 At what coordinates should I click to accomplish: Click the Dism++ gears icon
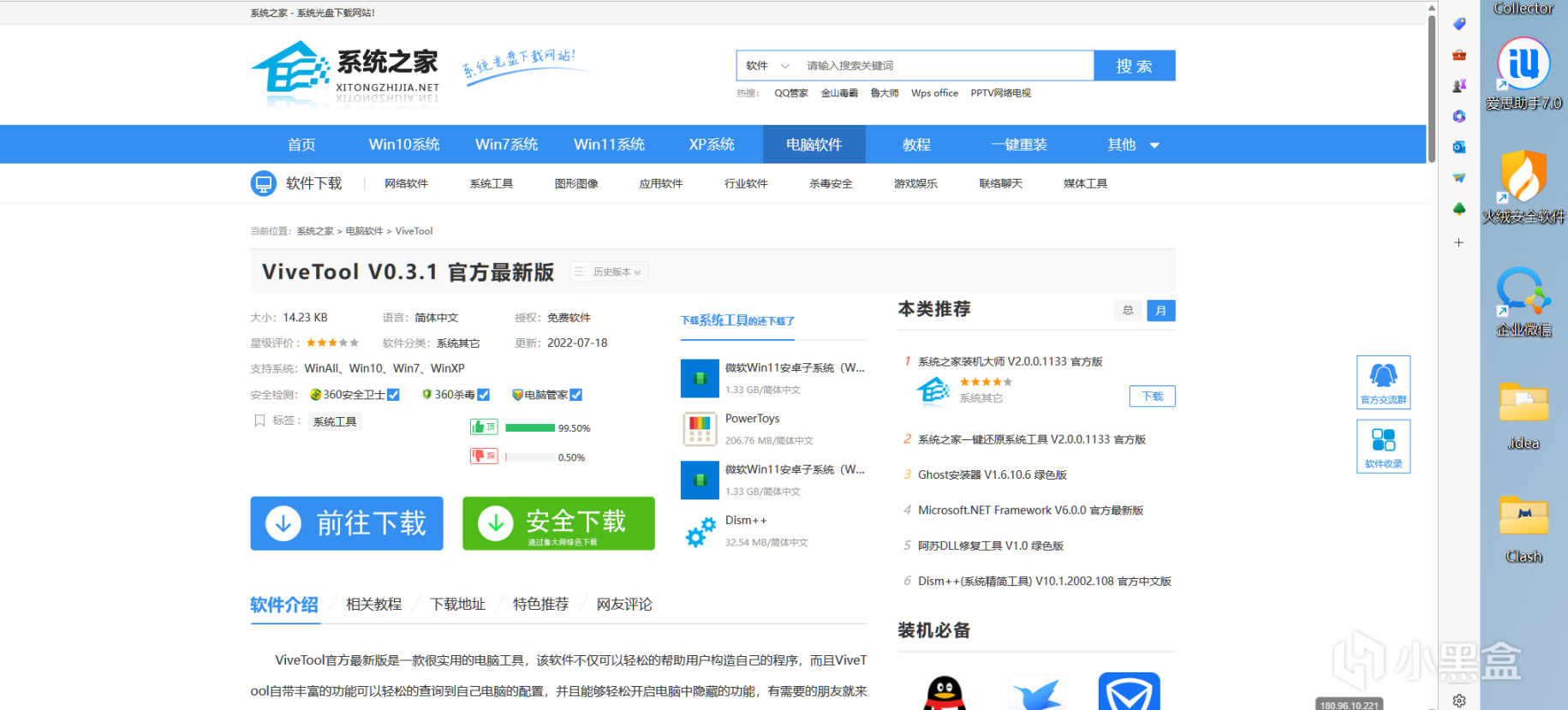[700, 531]
